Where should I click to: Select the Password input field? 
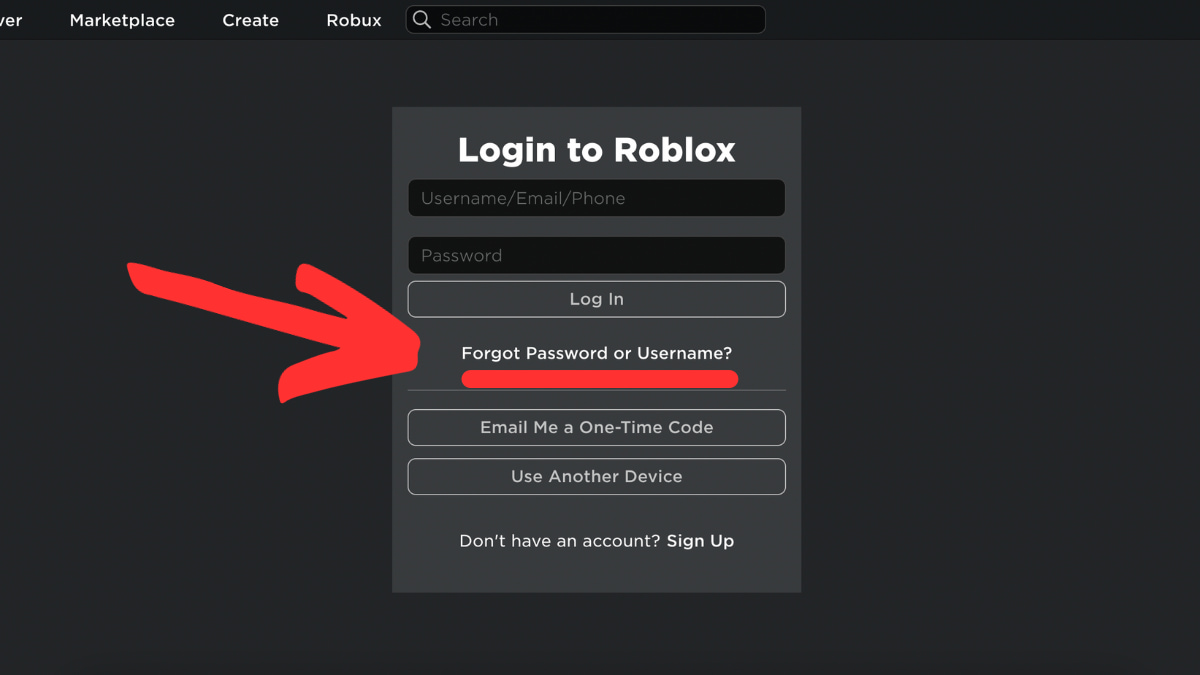tap(596, 255)
